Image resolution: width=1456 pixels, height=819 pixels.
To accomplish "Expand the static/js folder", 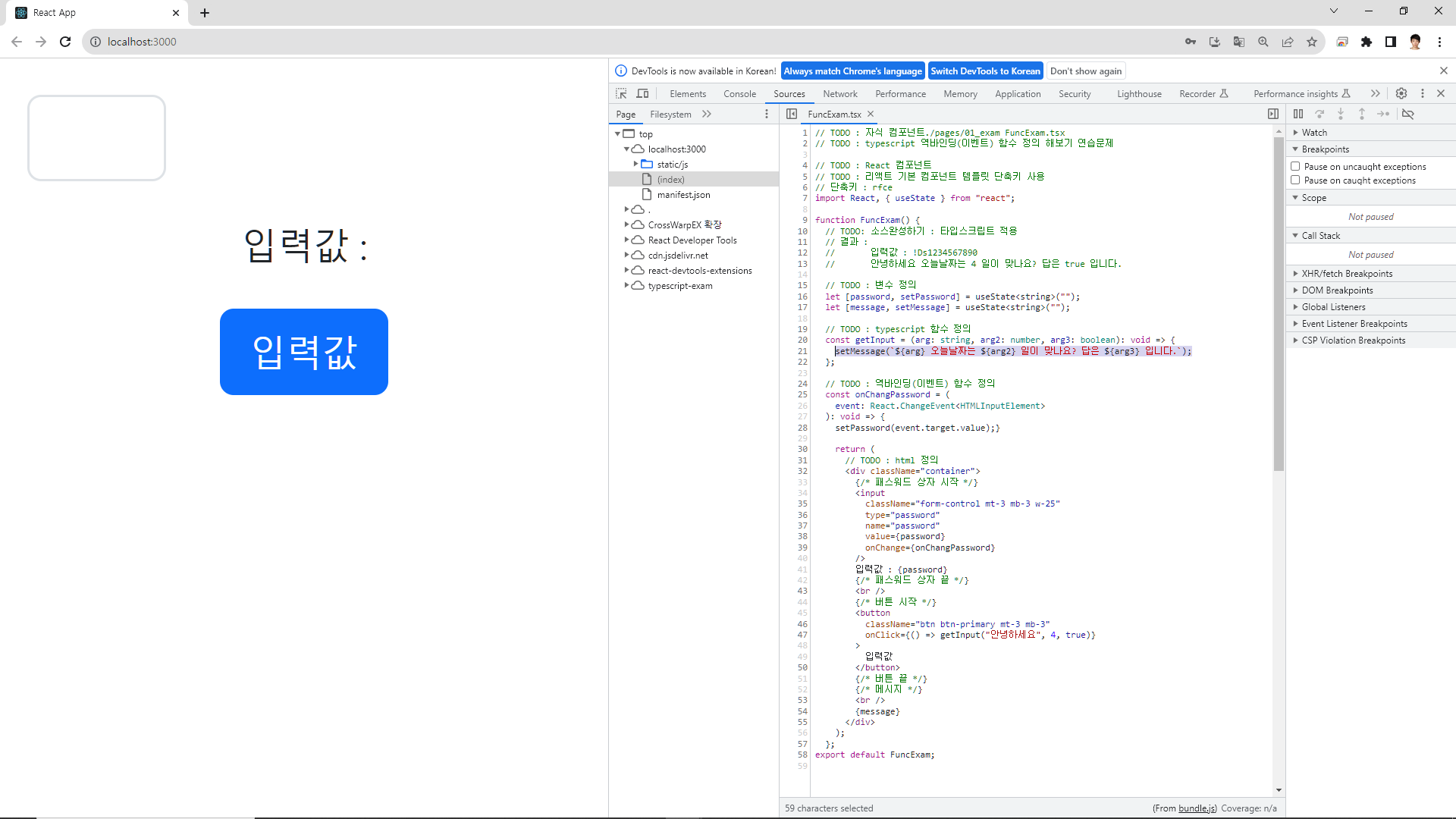I will pos(635,164).
